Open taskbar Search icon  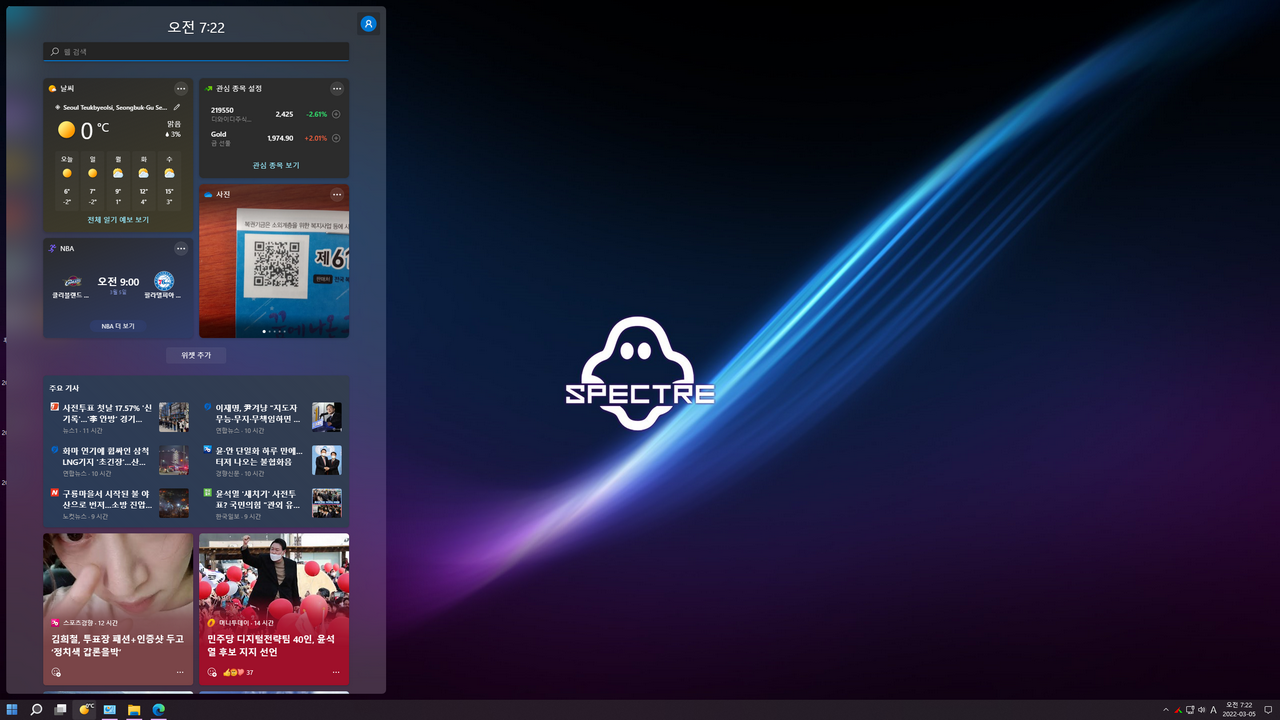coord(36,710)
